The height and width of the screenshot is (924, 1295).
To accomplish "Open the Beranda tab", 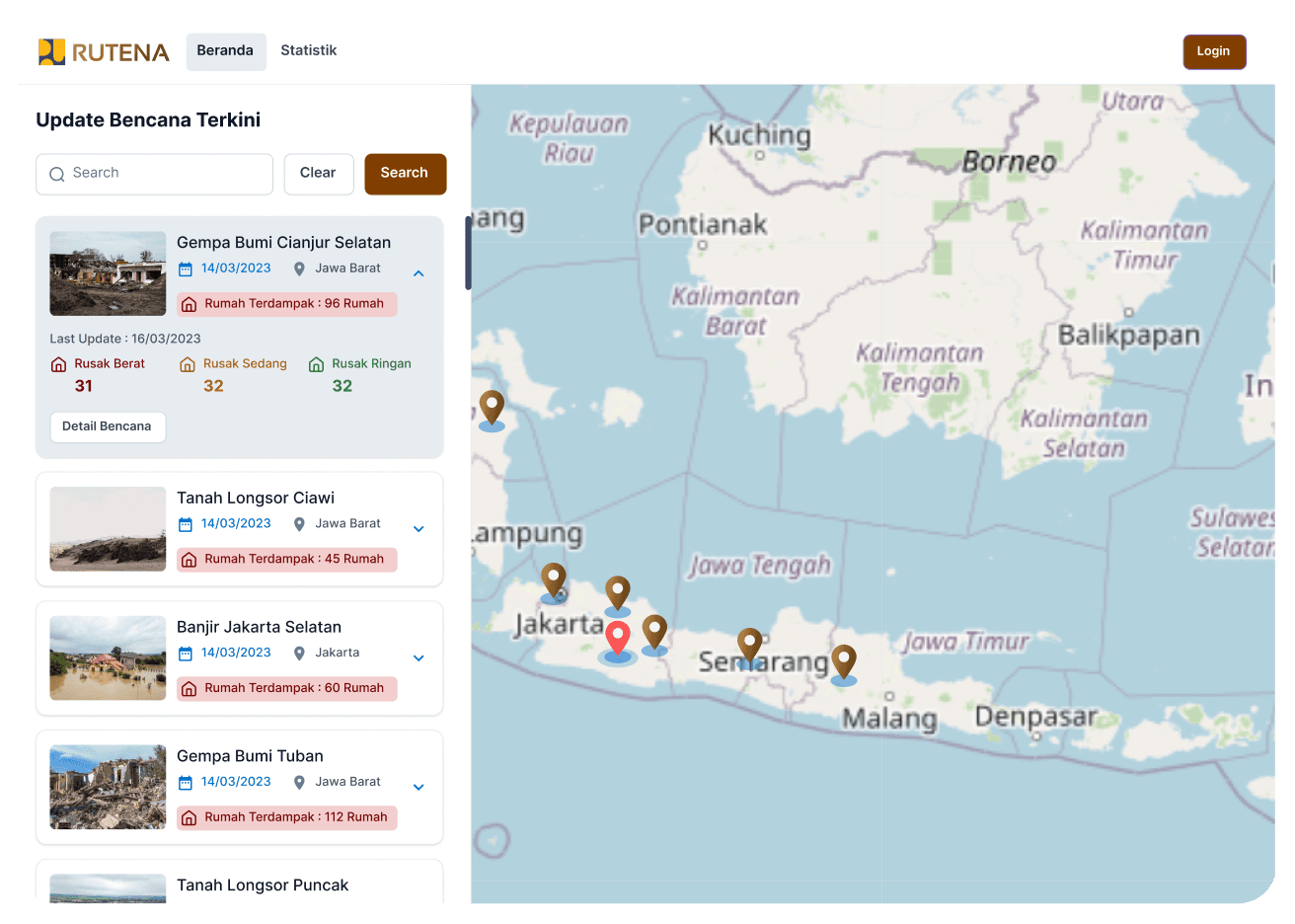I will pos(226,51).
